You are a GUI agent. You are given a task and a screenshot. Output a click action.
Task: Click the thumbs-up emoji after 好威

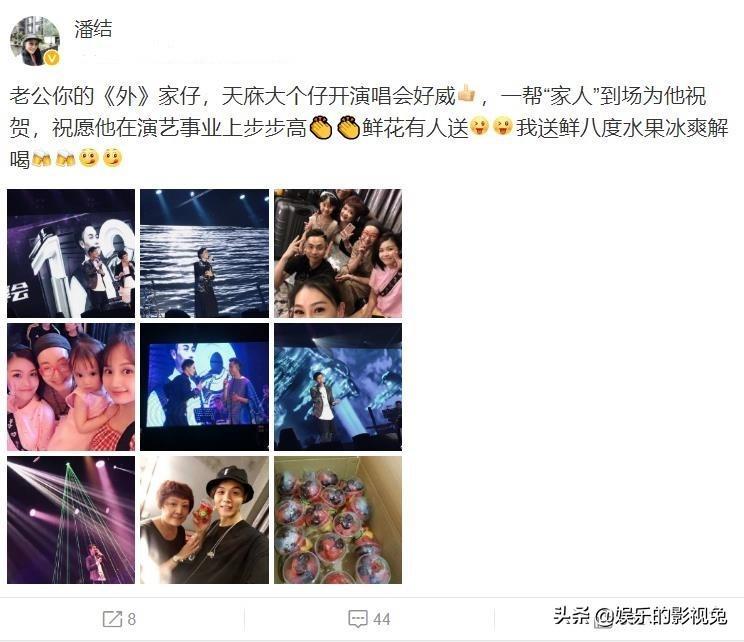pos(466,94)
